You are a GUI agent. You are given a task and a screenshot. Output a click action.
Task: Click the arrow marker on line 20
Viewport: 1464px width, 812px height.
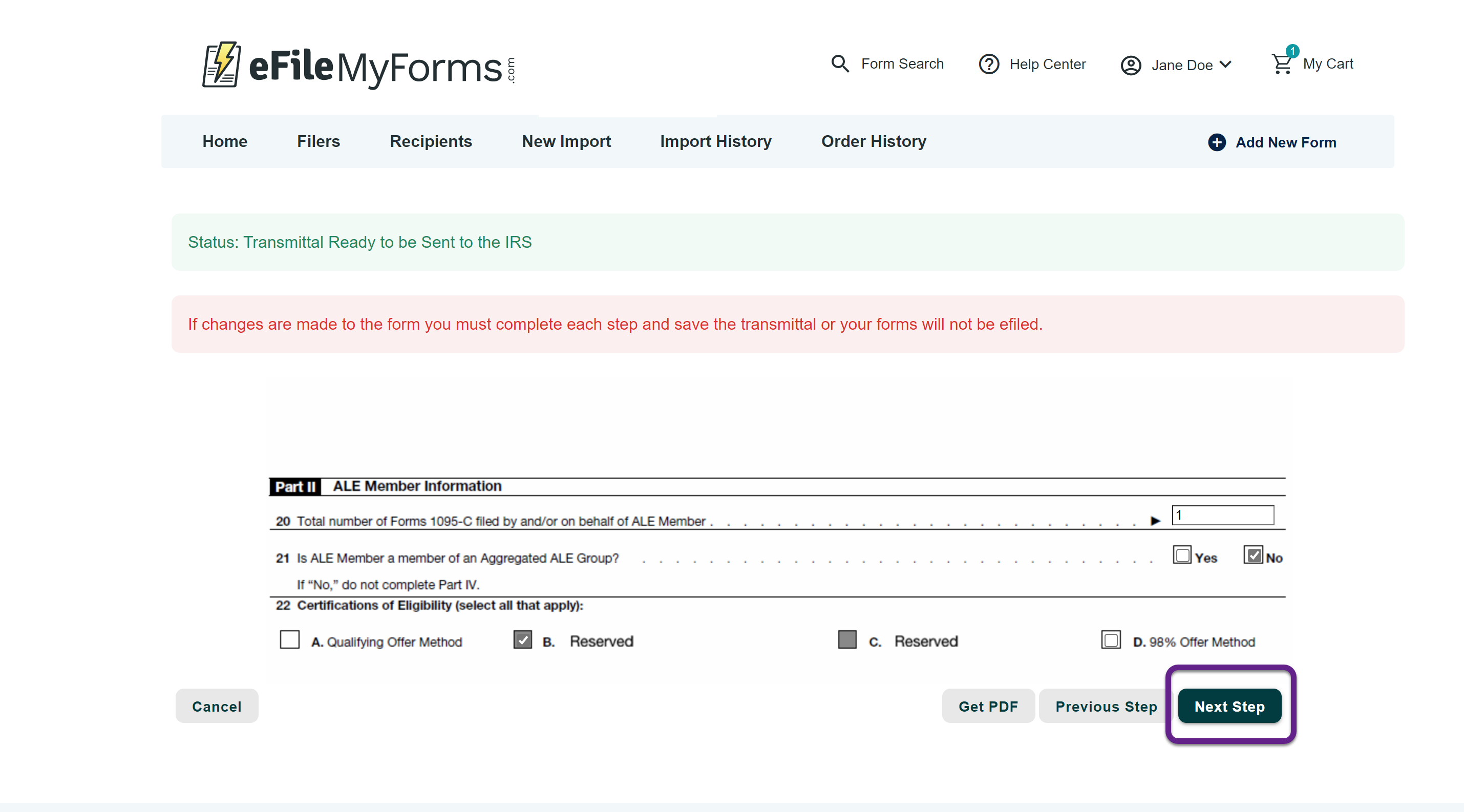[1155, 521]
